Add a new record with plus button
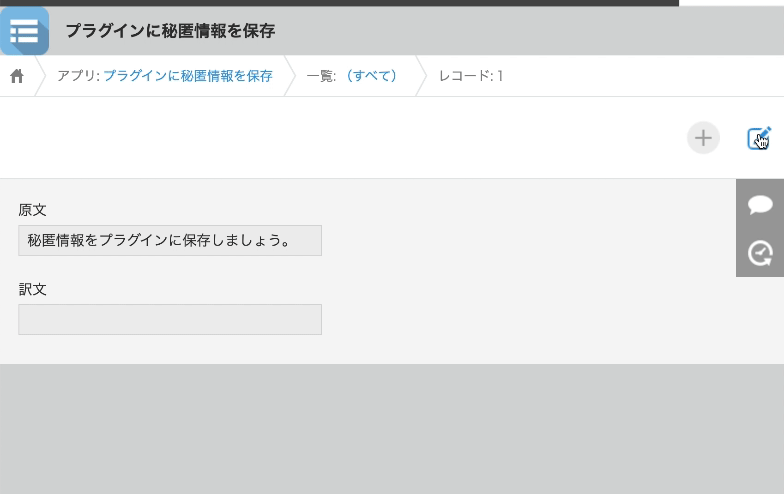Image resolution: width=784 pixels, height=494 pixels. click(703, 138)
